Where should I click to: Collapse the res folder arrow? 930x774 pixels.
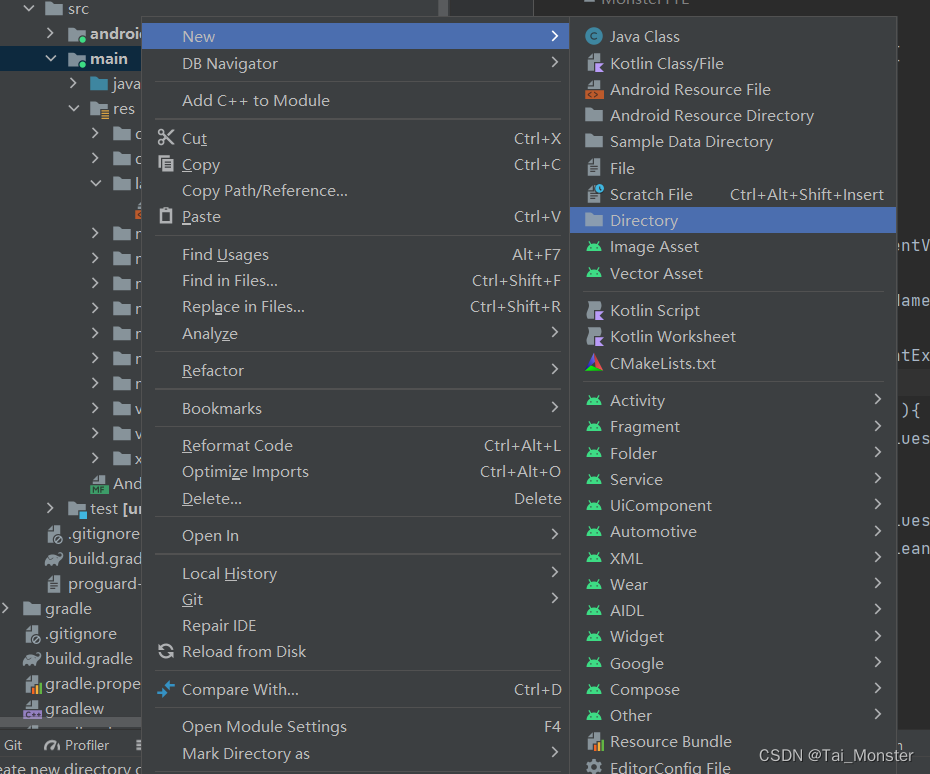(74, 109)
